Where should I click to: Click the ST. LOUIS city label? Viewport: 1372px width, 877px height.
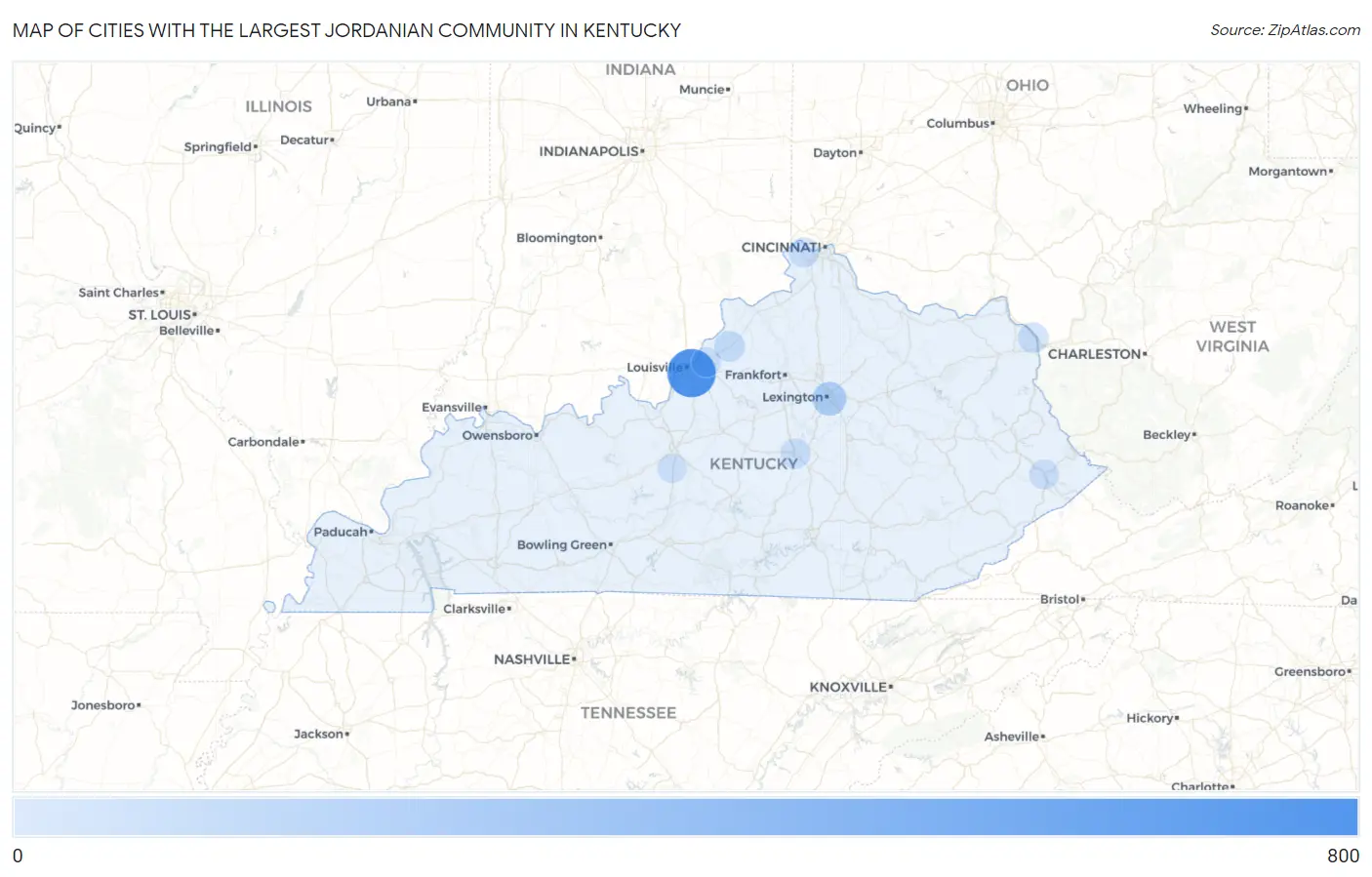click(x=162, y=314)
